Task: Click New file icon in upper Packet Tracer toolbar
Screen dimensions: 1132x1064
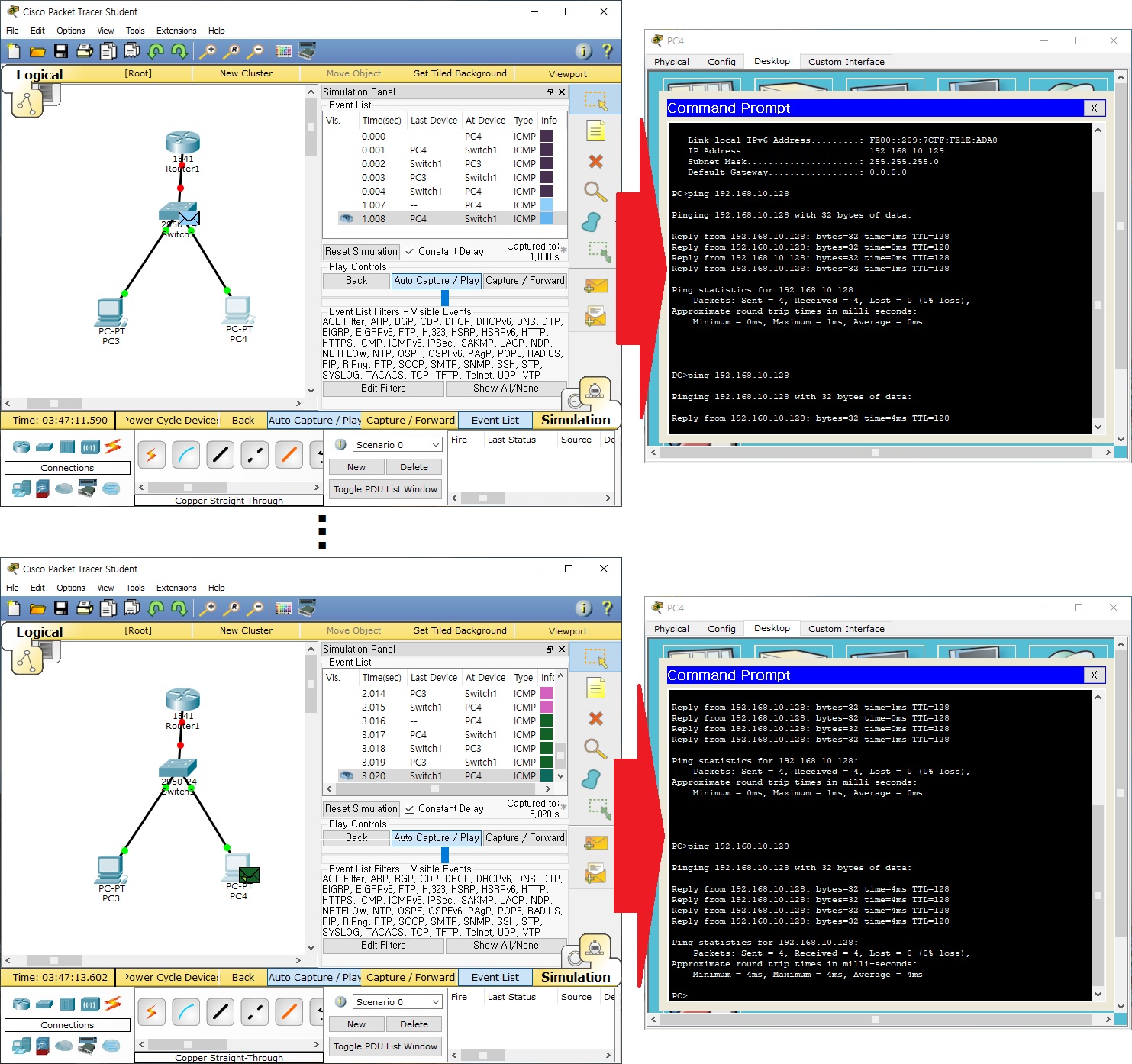Action: 14,51
